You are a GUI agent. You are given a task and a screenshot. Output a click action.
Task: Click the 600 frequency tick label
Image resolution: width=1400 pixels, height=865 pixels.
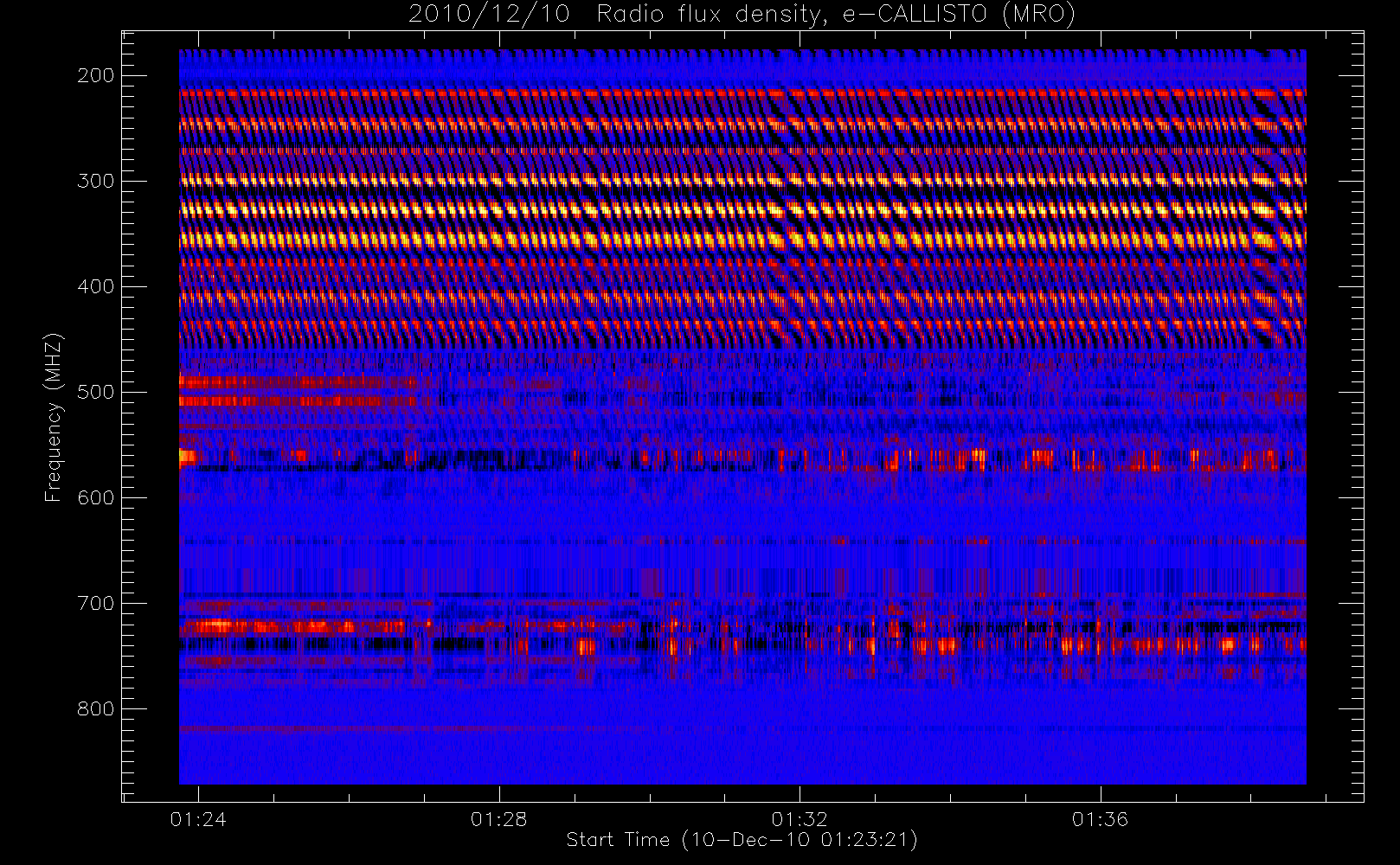(96, 497)
